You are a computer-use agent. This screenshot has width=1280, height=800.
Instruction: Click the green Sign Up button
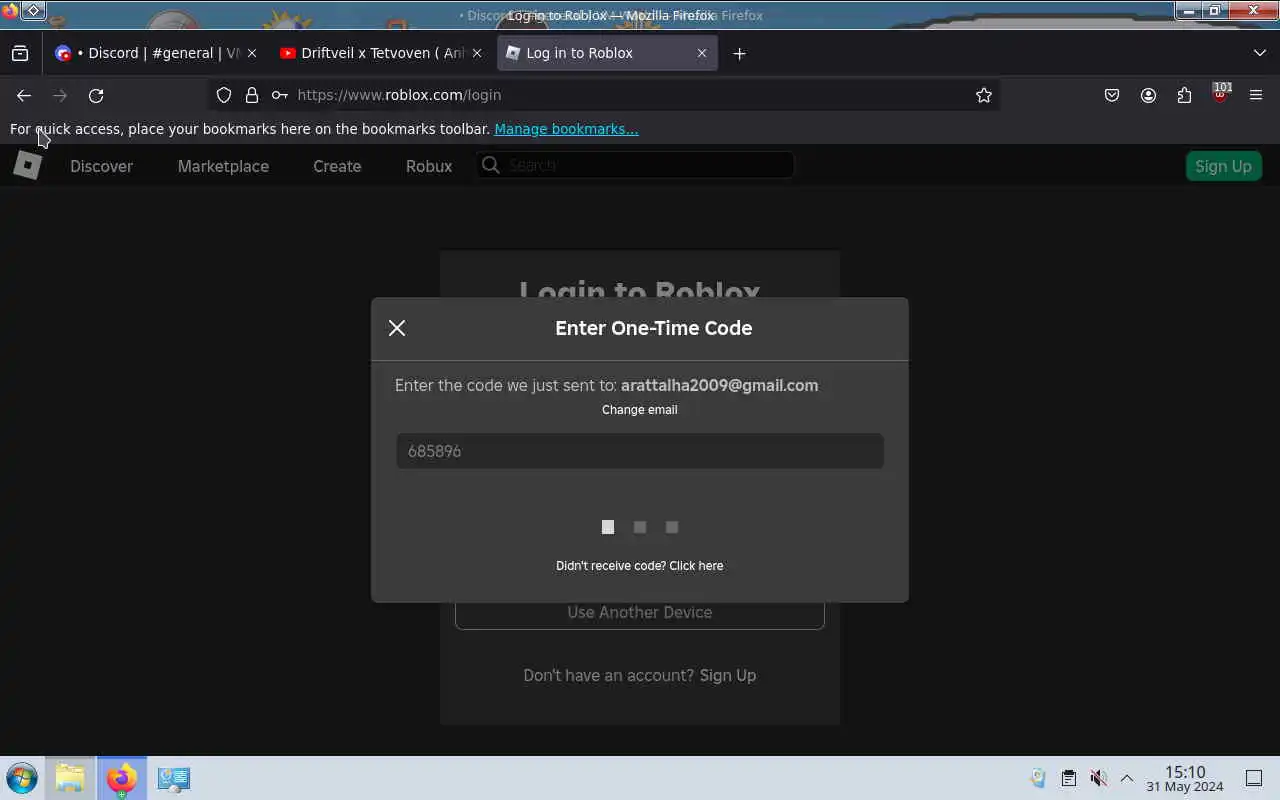(1223, 166)
